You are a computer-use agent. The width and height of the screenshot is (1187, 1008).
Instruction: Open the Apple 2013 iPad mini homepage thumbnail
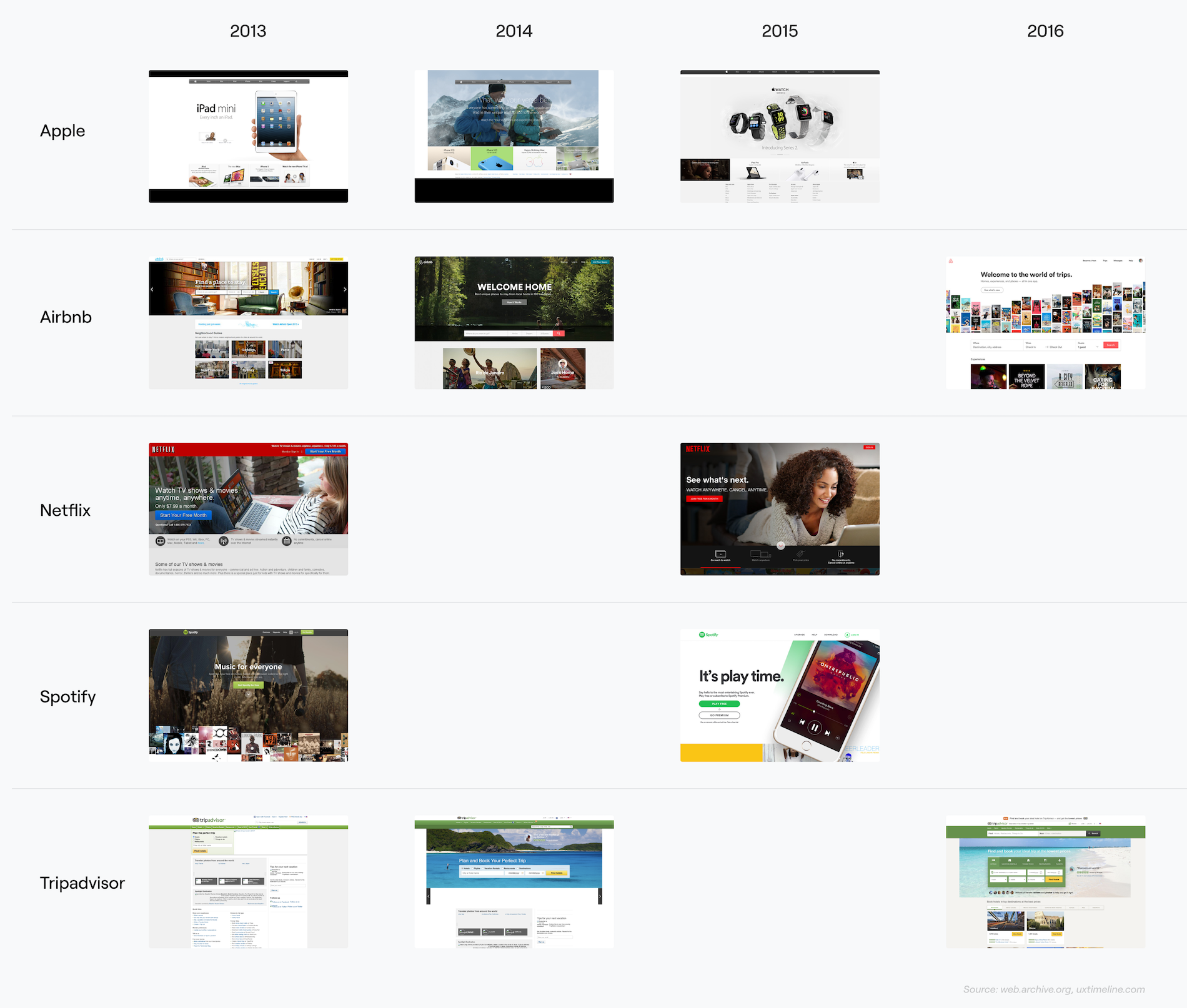coord(248,136)
